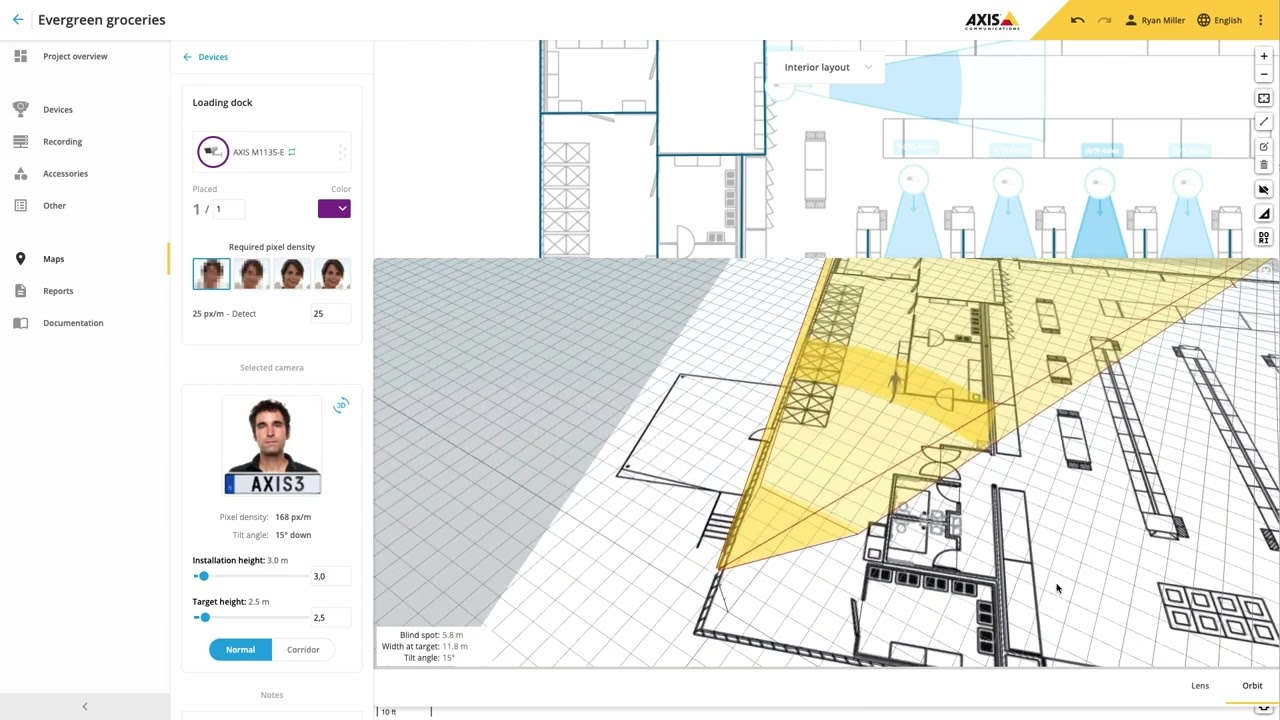Image resolution: width=1280 pixels, height=720 pixels.
Task: Redo the last action
Action: point(1104,20)
